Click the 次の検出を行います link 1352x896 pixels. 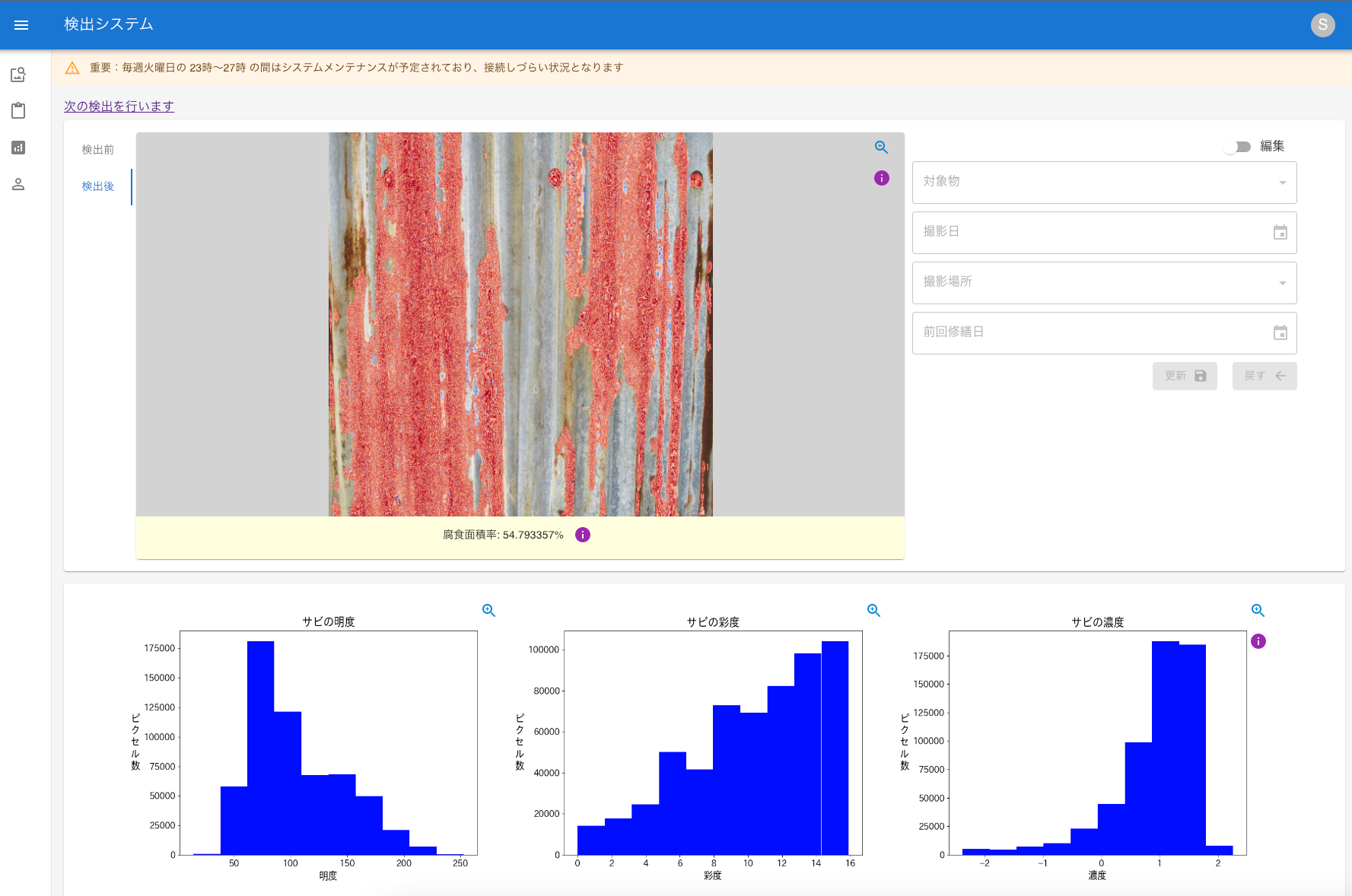[x=119, y=106]
